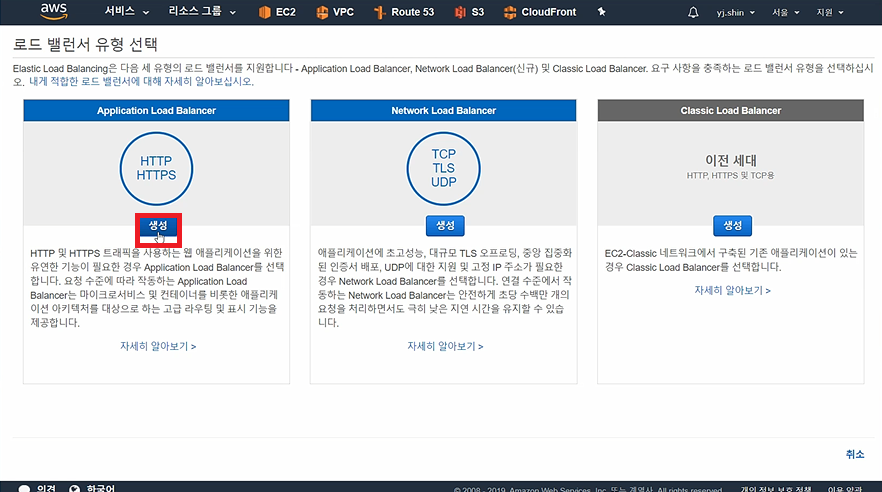Screen dimensions: 882x492
Task: Click the 로드 밸런서 유형 선택 heading
Action: point(85,44)
